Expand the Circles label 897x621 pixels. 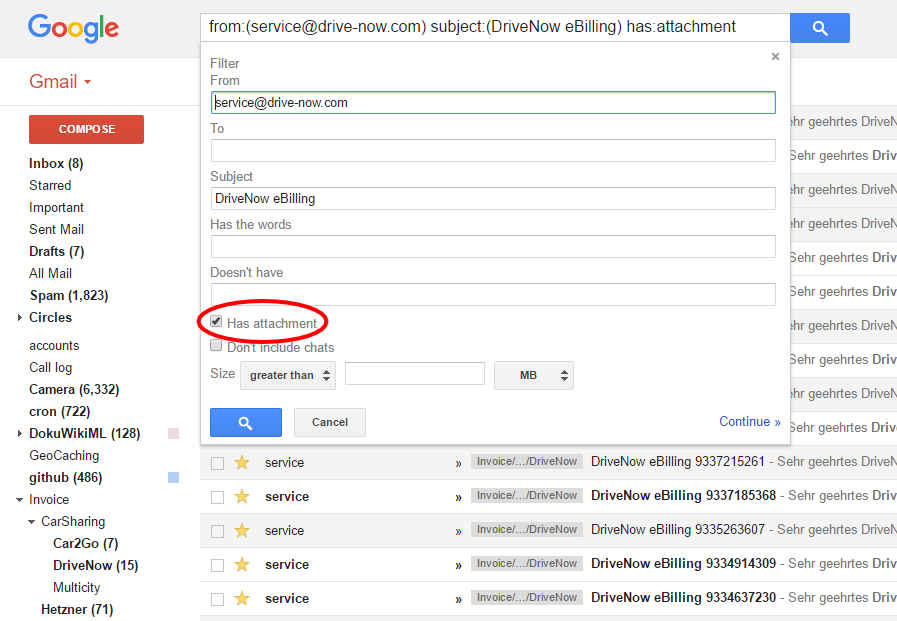point(19,317)
